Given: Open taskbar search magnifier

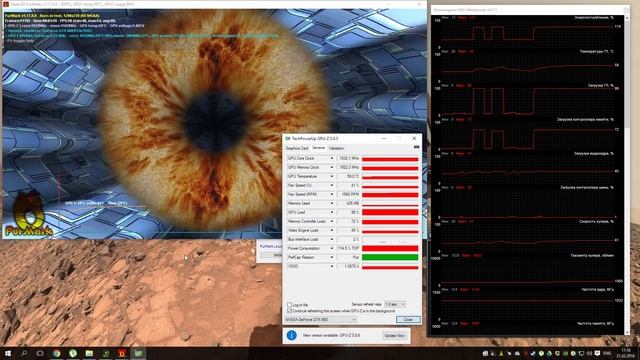Looking at the screenshot, I should coord(24,353).
